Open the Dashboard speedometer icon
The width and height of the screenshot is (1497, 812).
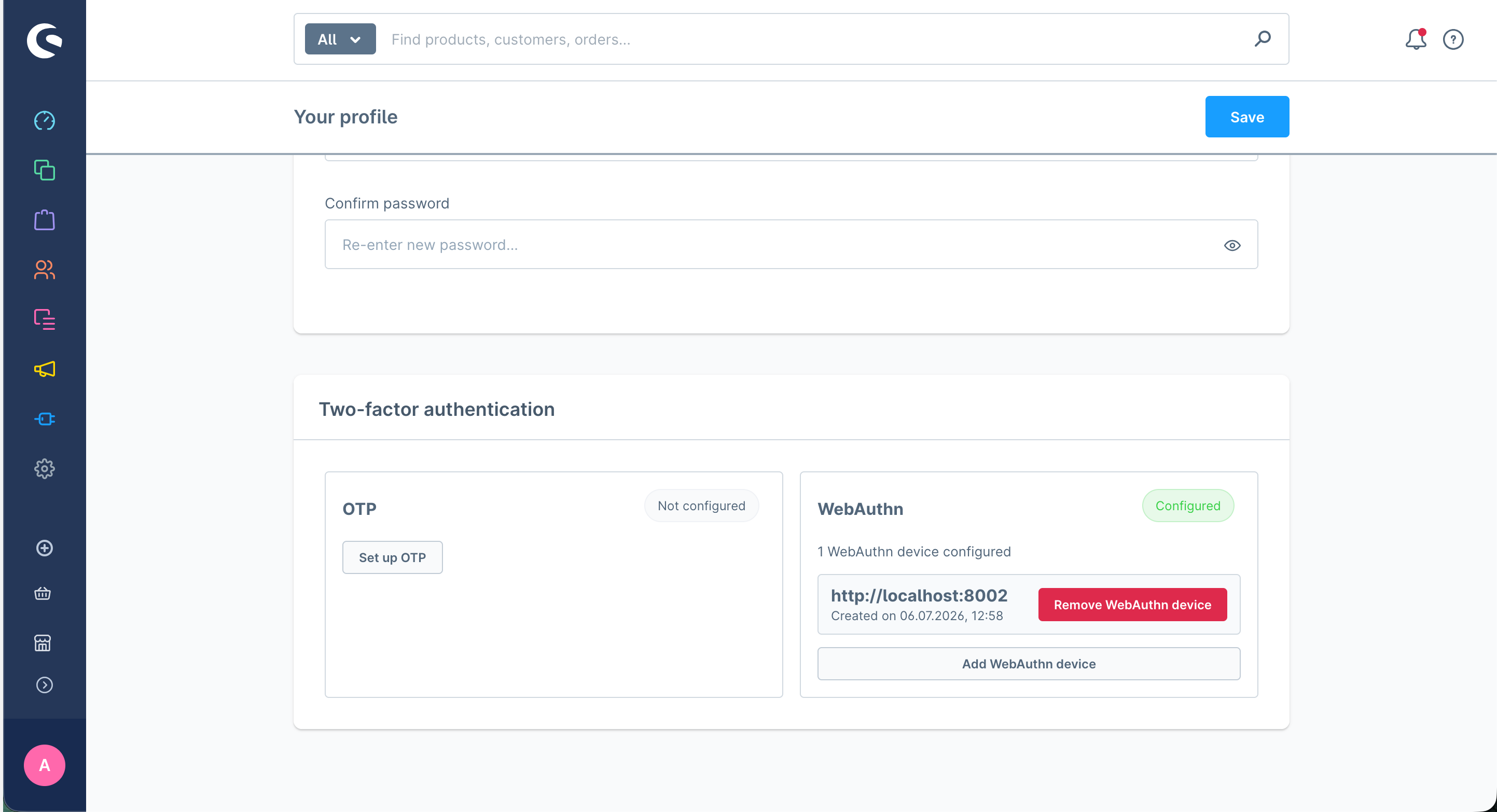click(x=44, y=120)
